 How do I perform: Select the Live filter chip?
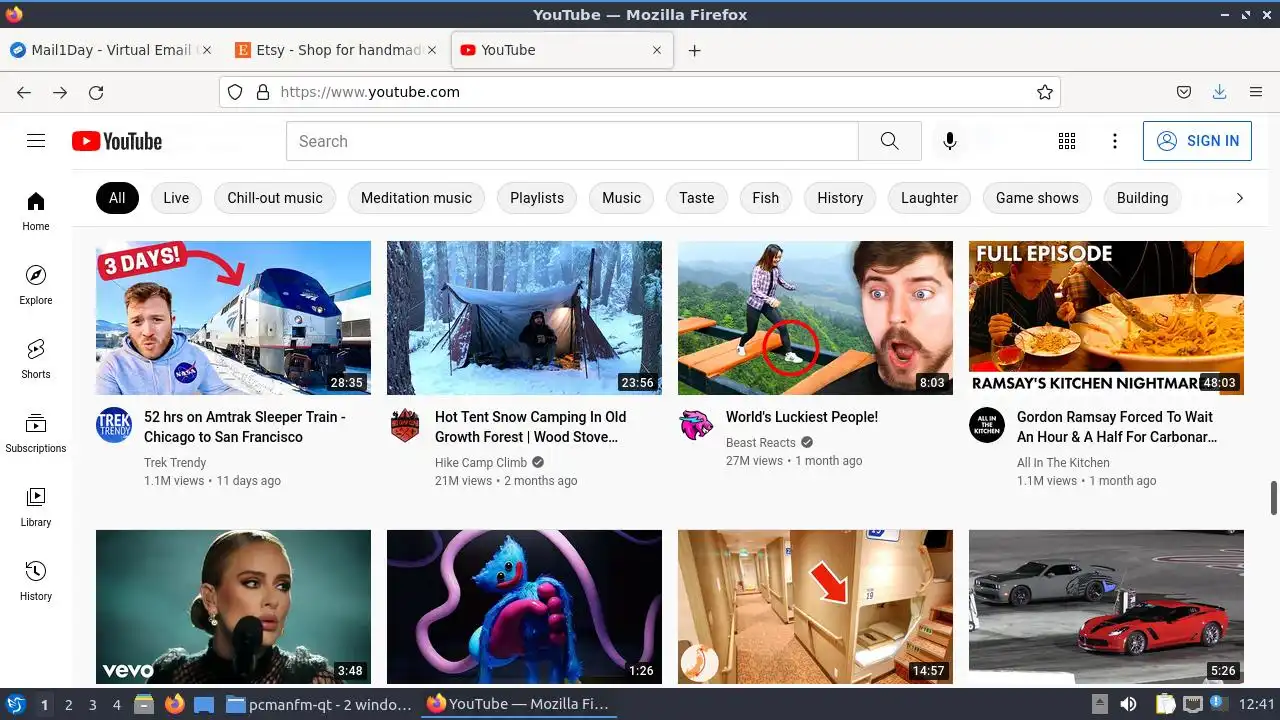pyautogui.click(x=176, y=198)
